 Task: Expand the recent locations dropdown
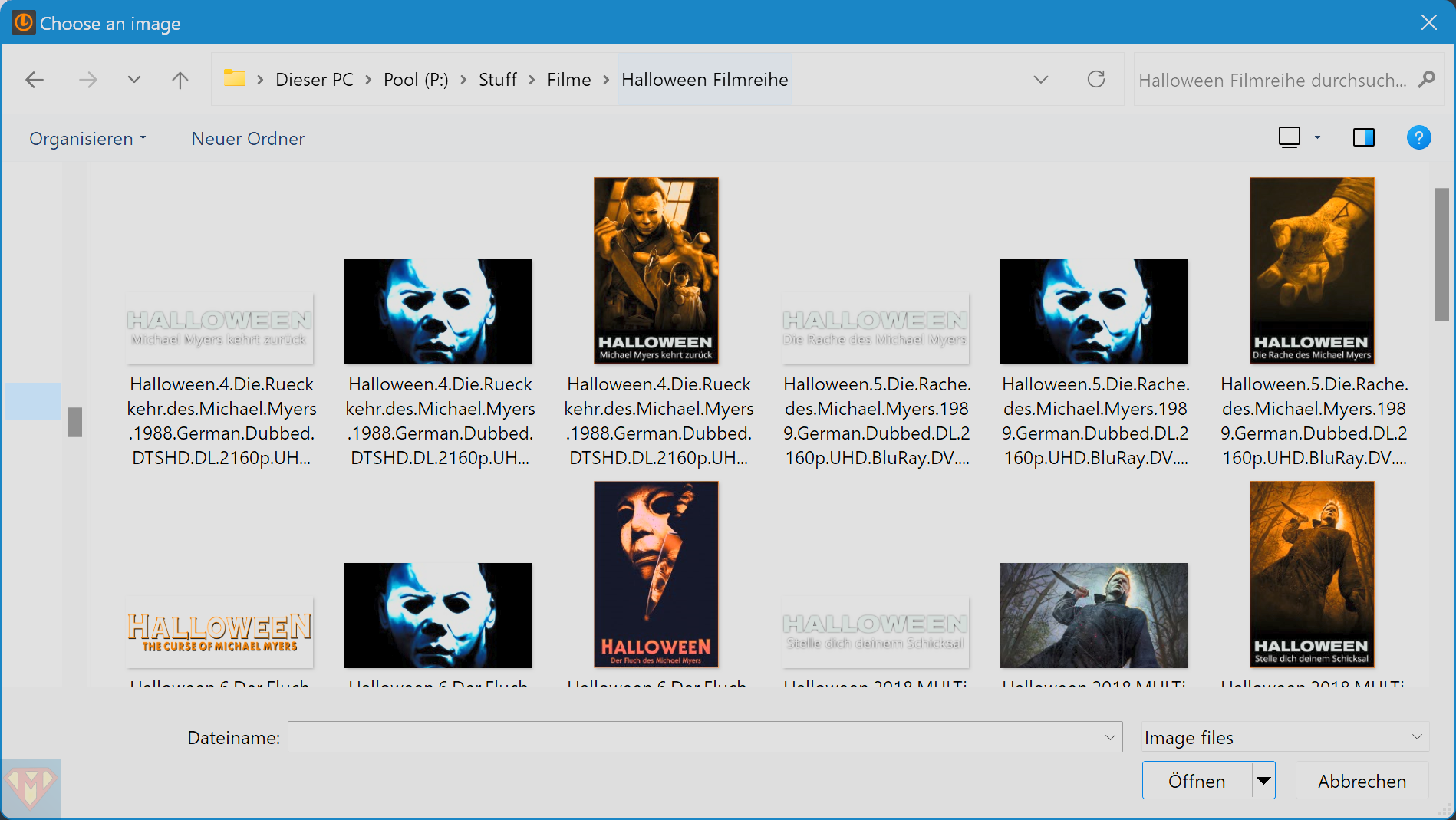tap(134, 80)
